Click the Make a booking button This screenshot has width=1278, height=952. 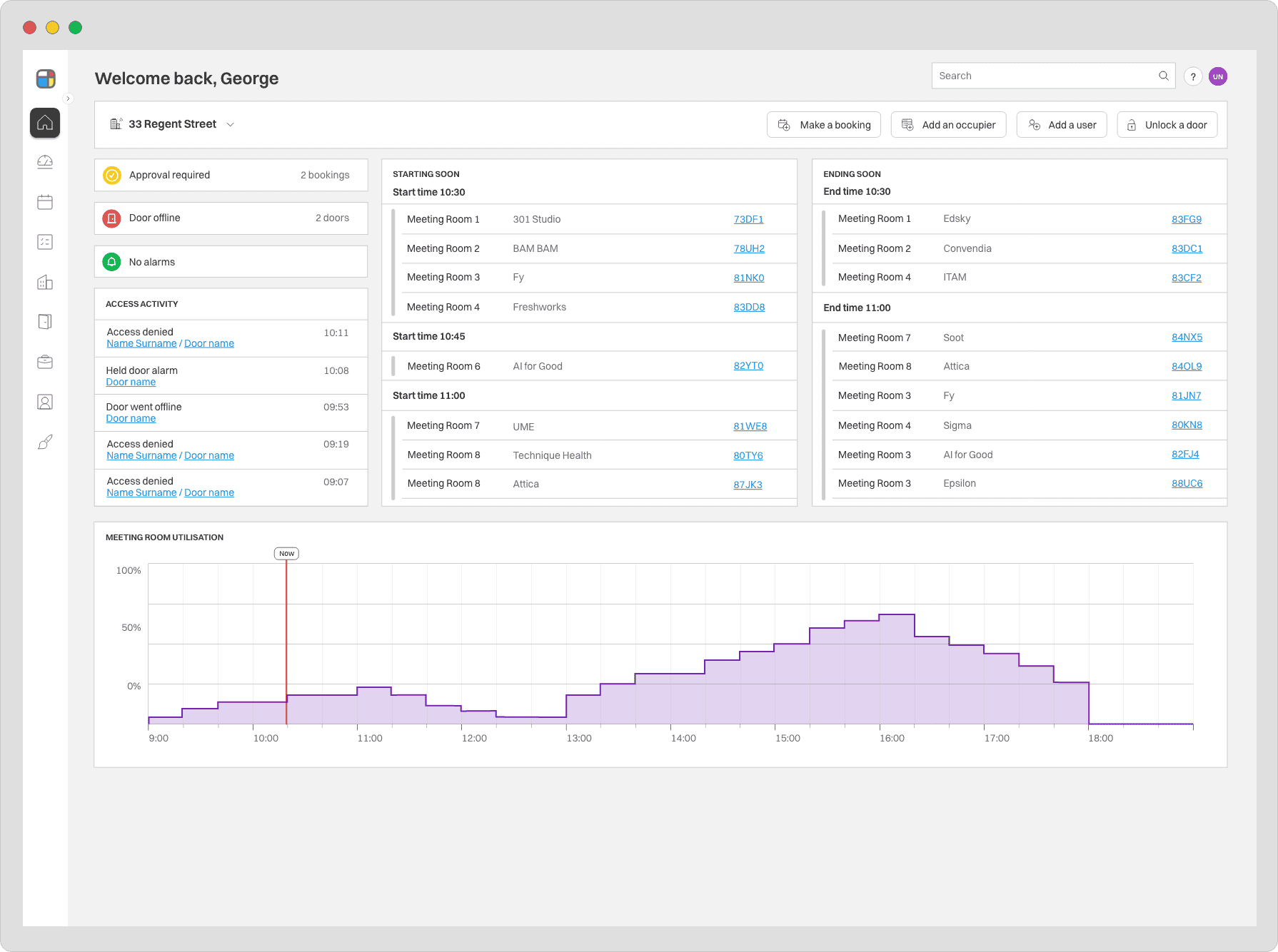coord(824,125)
